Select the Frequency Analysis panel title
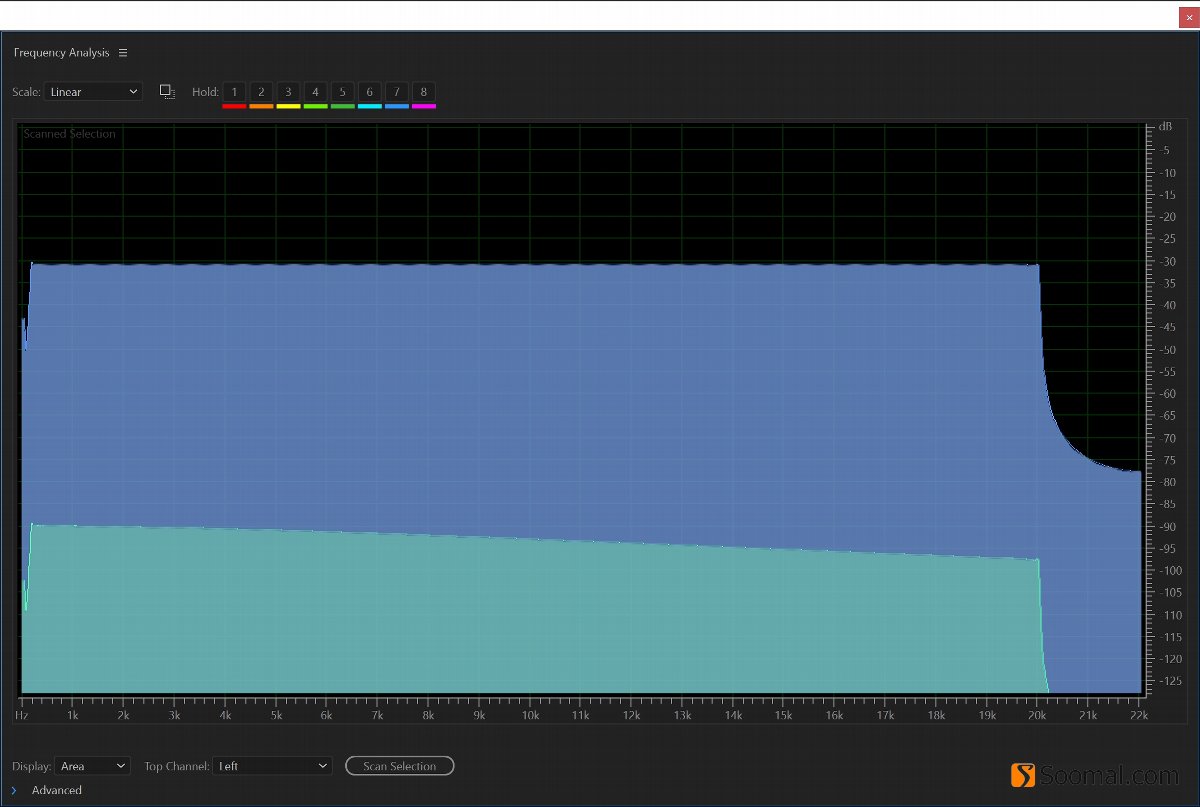The width and height of the screenshot is (1200, 807). (x=61, y=53)
